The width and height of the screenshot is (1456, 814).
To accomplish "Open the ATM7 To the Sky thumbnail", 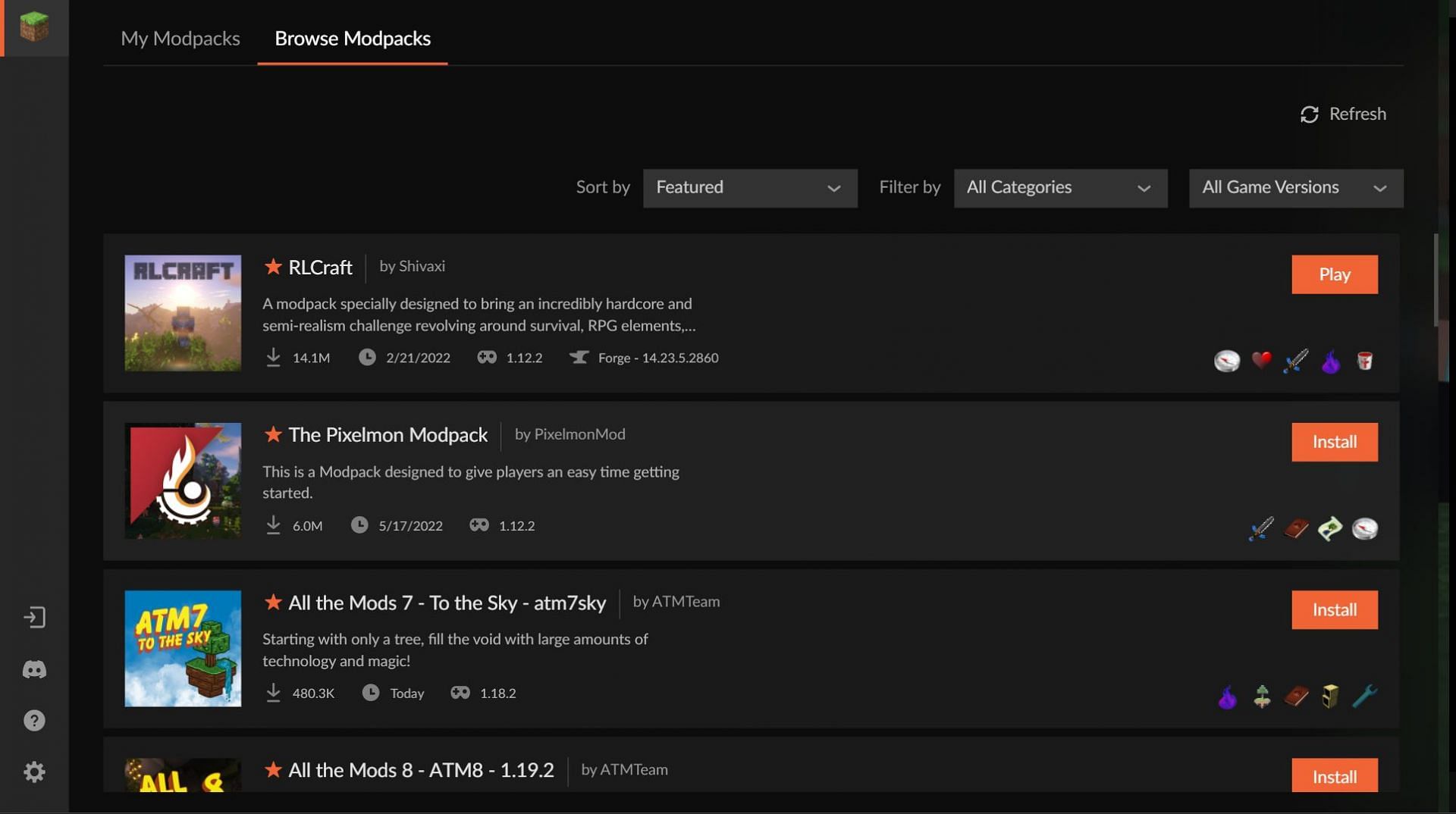I will [x=183, y=649].
